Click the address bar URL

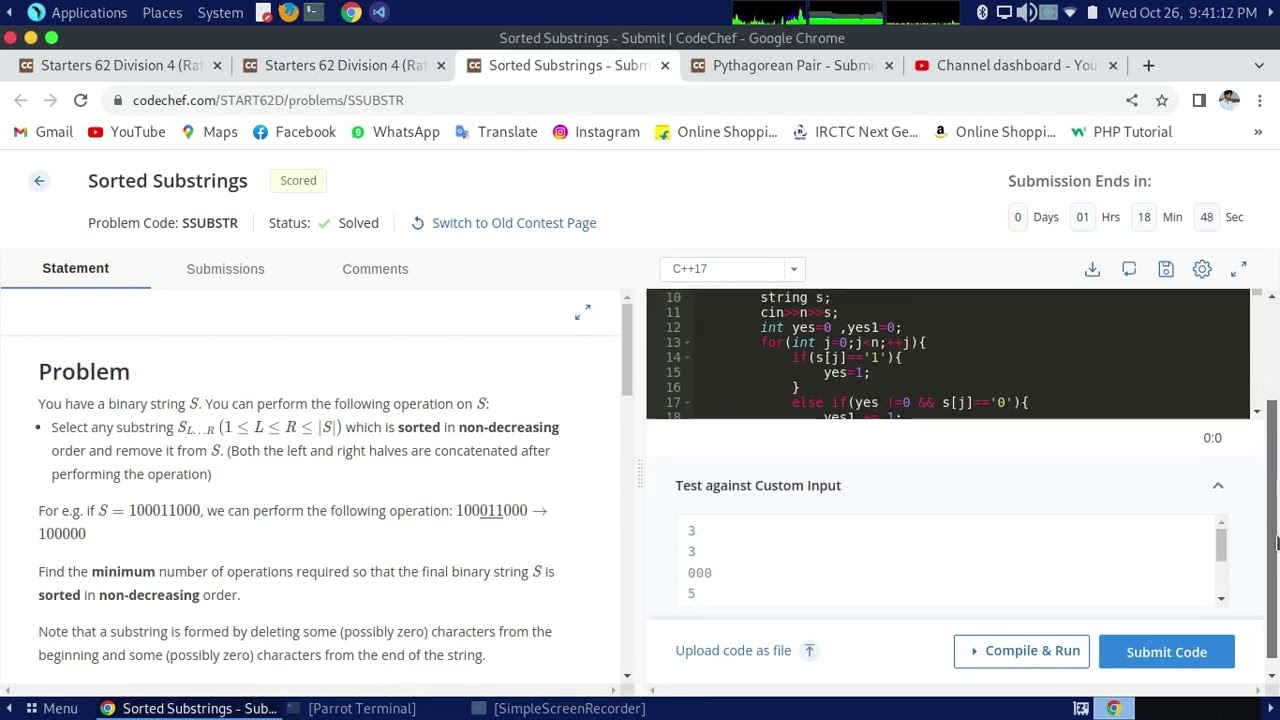268,100
